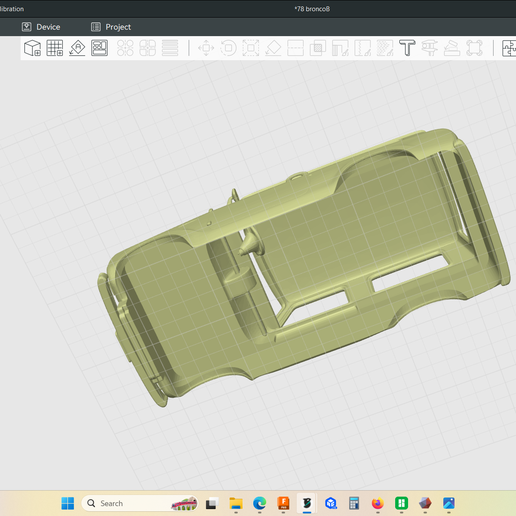Run Auto Orient tool
Image resolution: width=516 pixels, height=516 pixels.
[77, 48]
